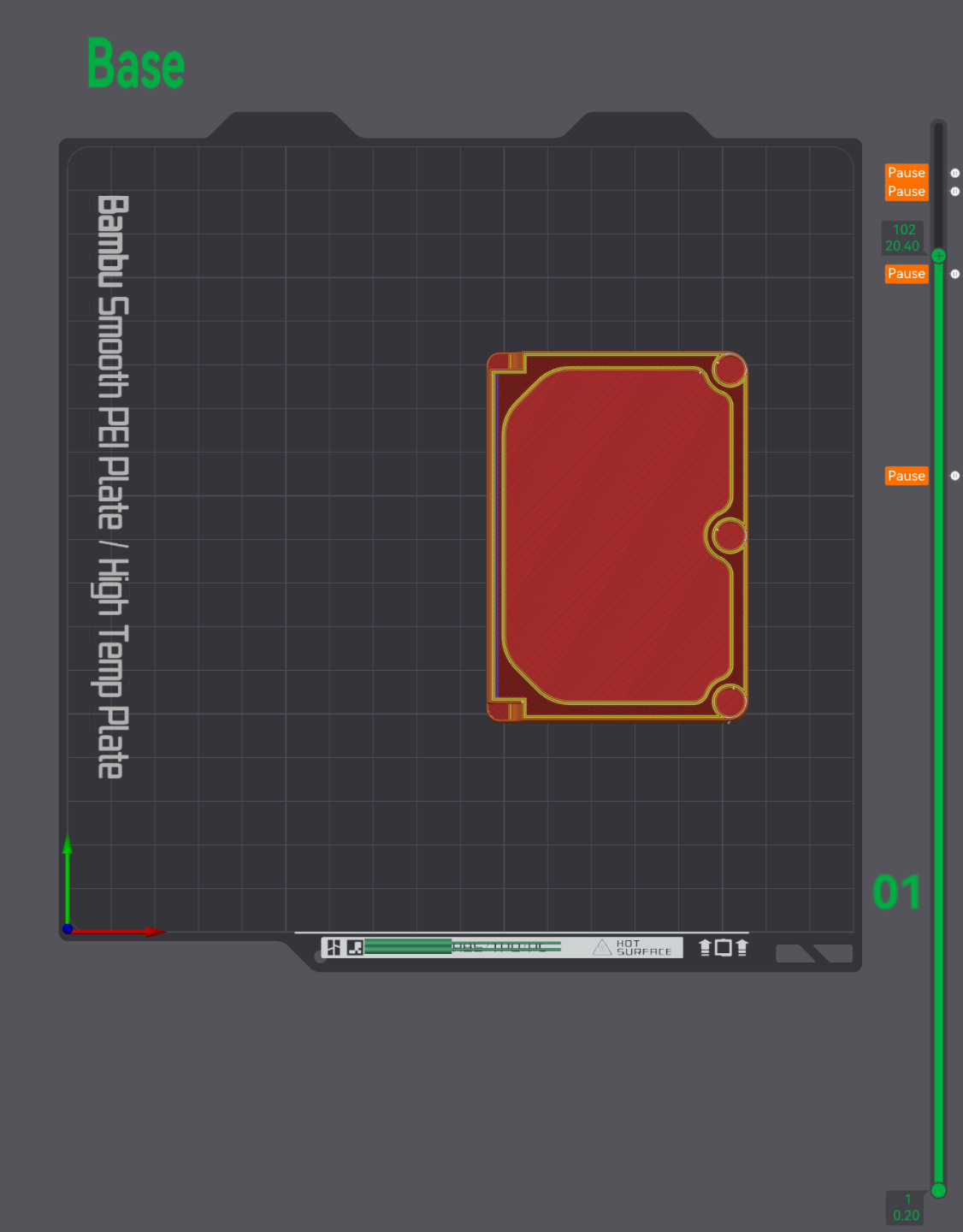963x1232 pixels.
Task: Click the second pause marker icon from top
Action: (x=954, y=192)
